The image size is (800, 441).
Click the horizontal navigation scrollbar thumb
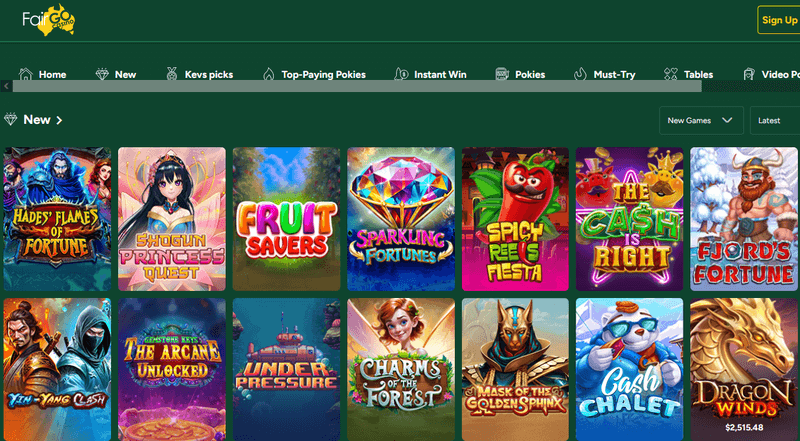(x=357, y=86)
